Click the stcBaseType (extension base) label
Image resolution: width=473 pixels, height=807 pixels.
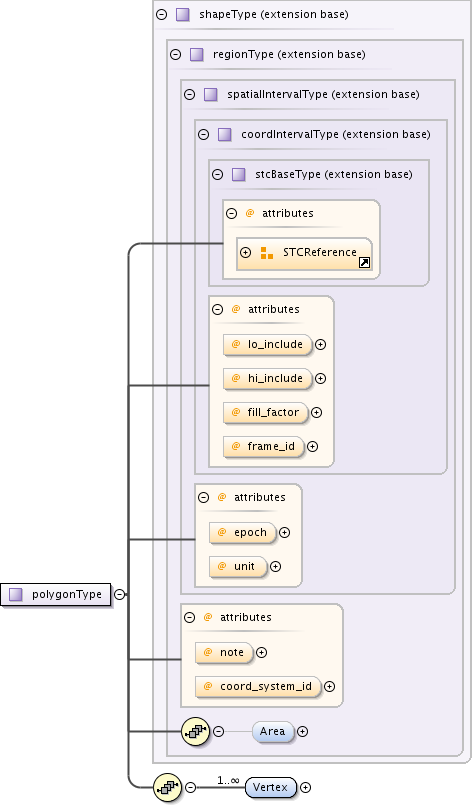tap(334, 174)
